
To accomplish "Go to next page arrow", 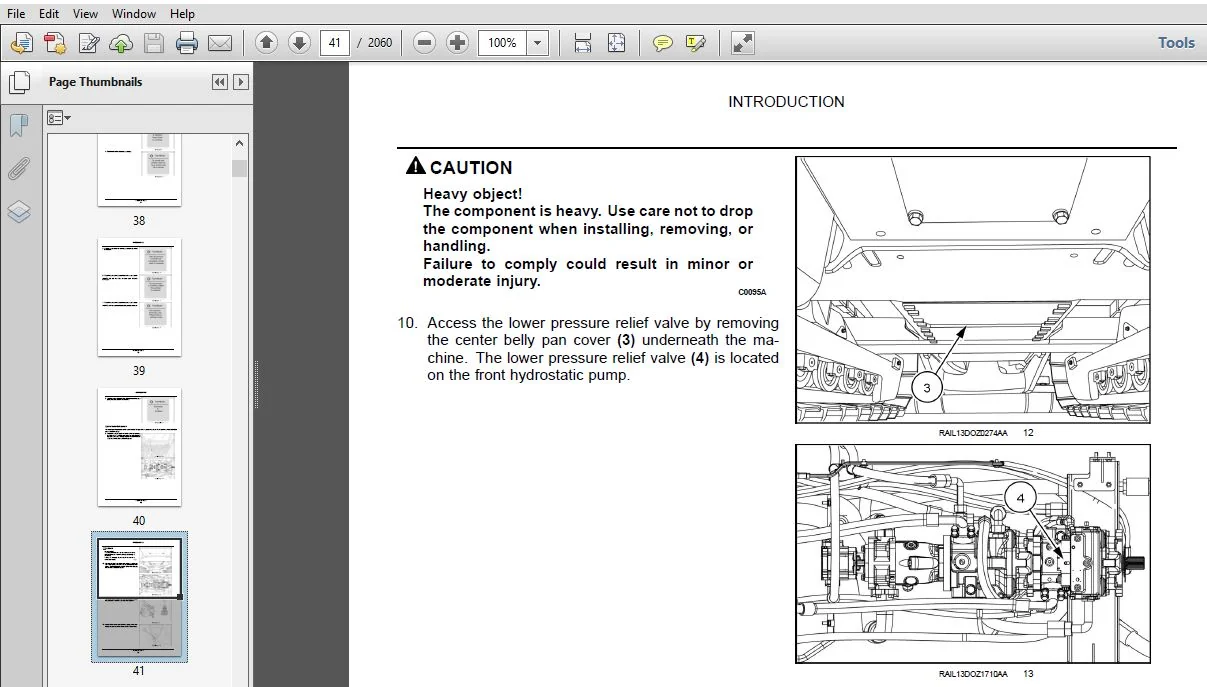I will pos(299,43).
